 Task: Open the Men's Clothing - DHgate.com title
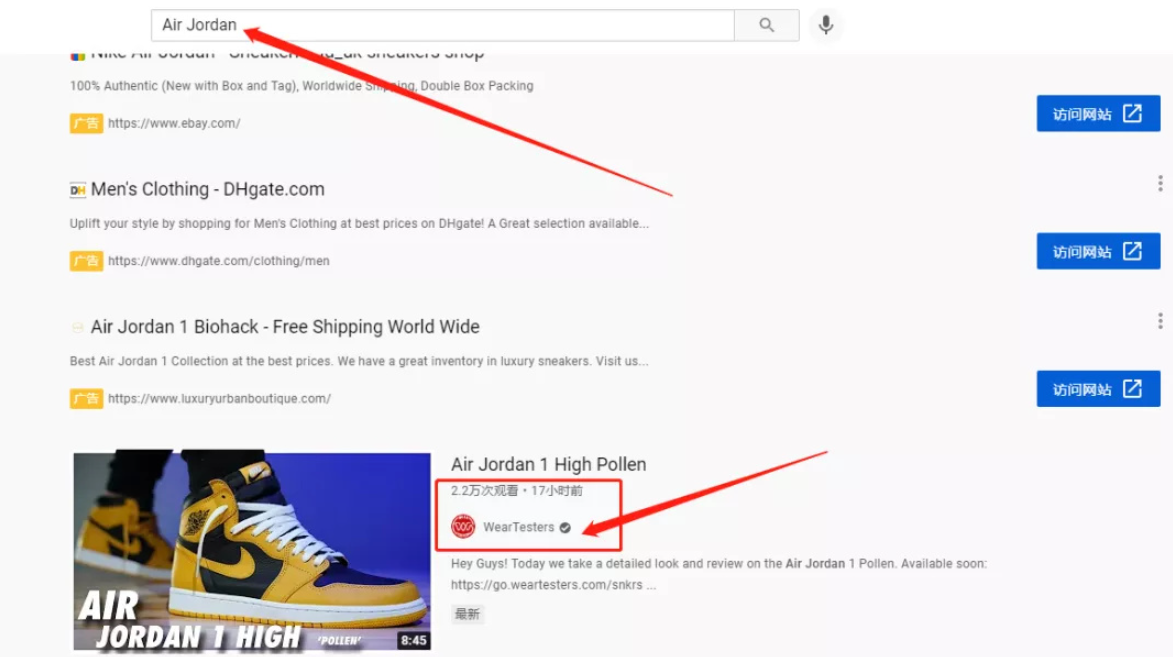tap(207, 189)
